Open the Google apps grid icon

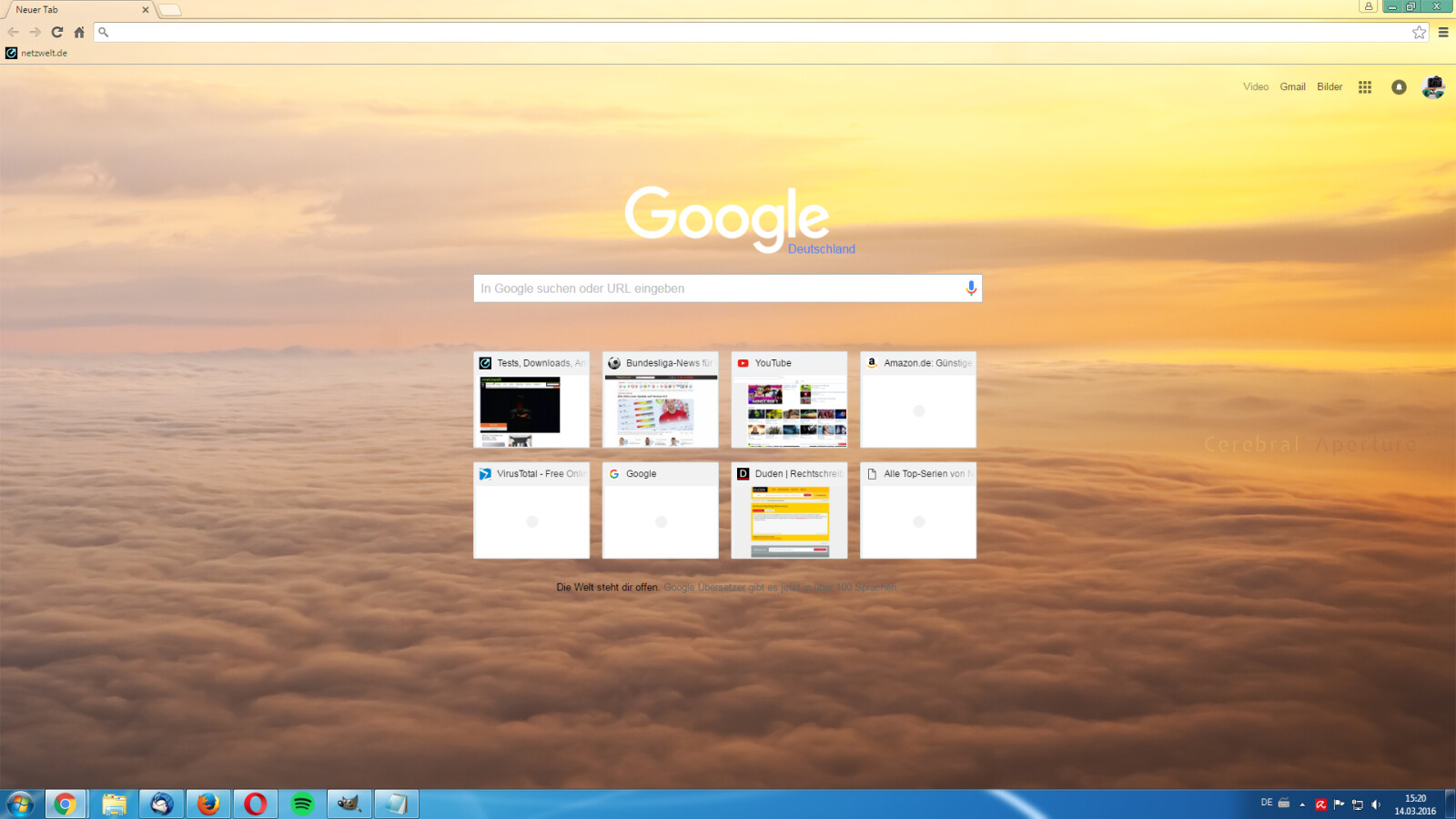tap(1364, 86)
